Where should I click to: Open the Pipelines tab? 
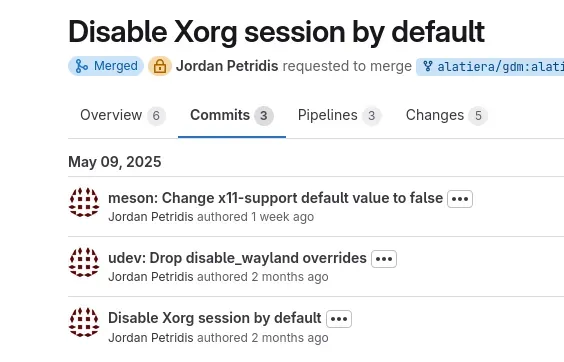click(339, 116)
